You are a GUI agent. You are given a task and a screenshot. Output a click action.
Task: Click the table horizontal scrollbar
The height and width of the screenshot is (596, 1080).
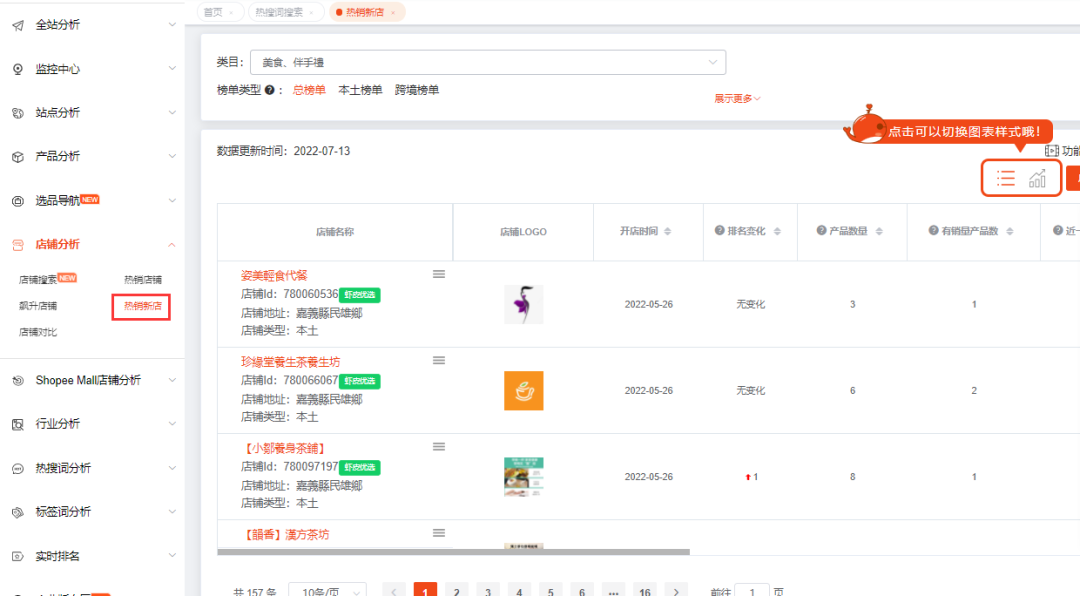[x=453, y=552]
